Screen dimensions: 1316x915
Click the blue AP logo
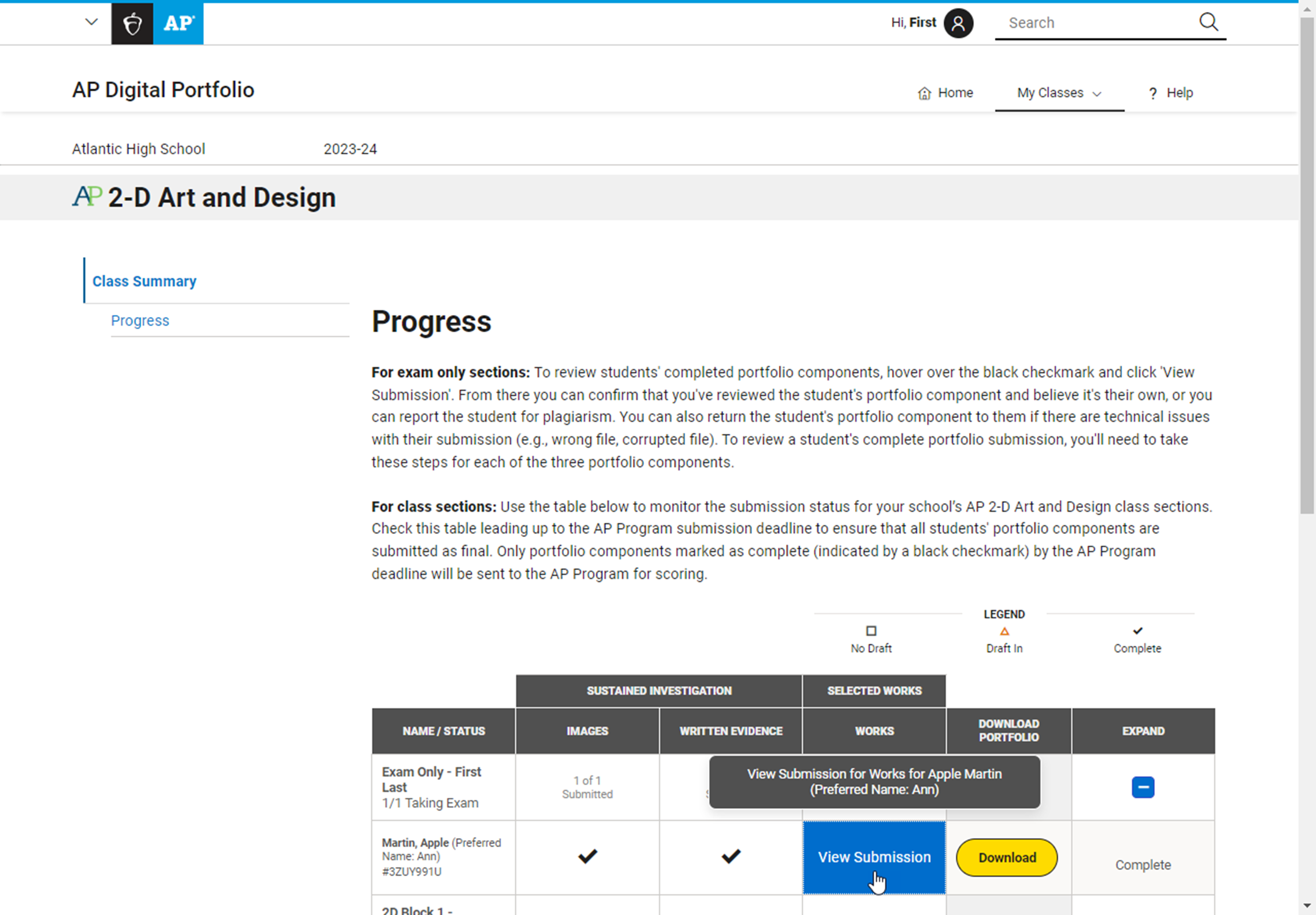pos(178,23)
